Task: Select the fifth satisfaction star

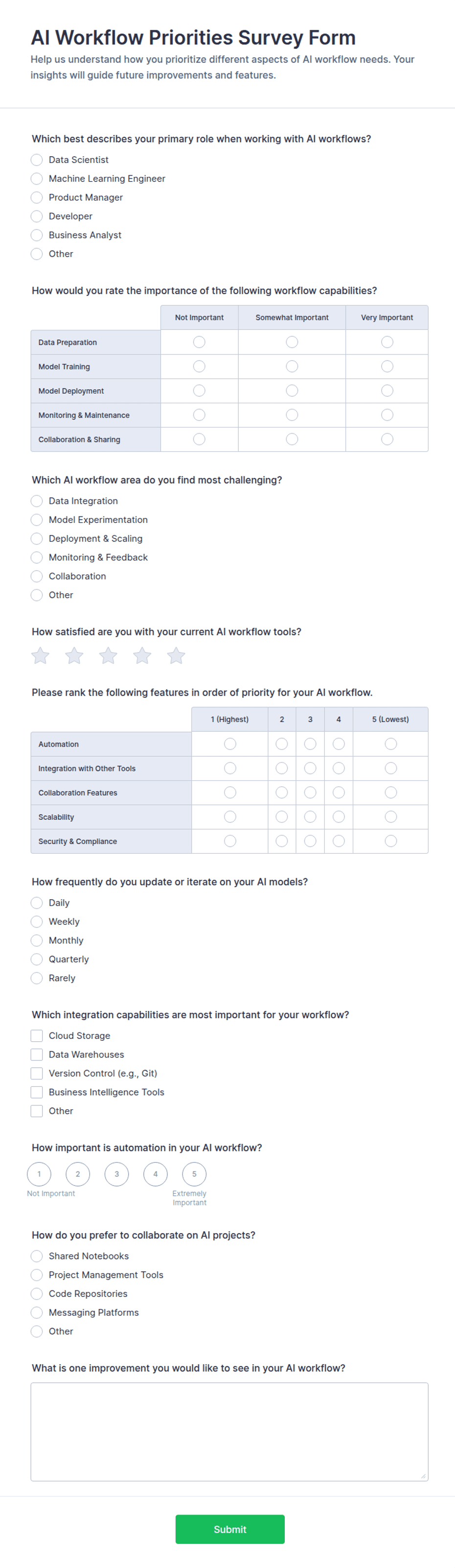Action: click(x=177, y=655)
